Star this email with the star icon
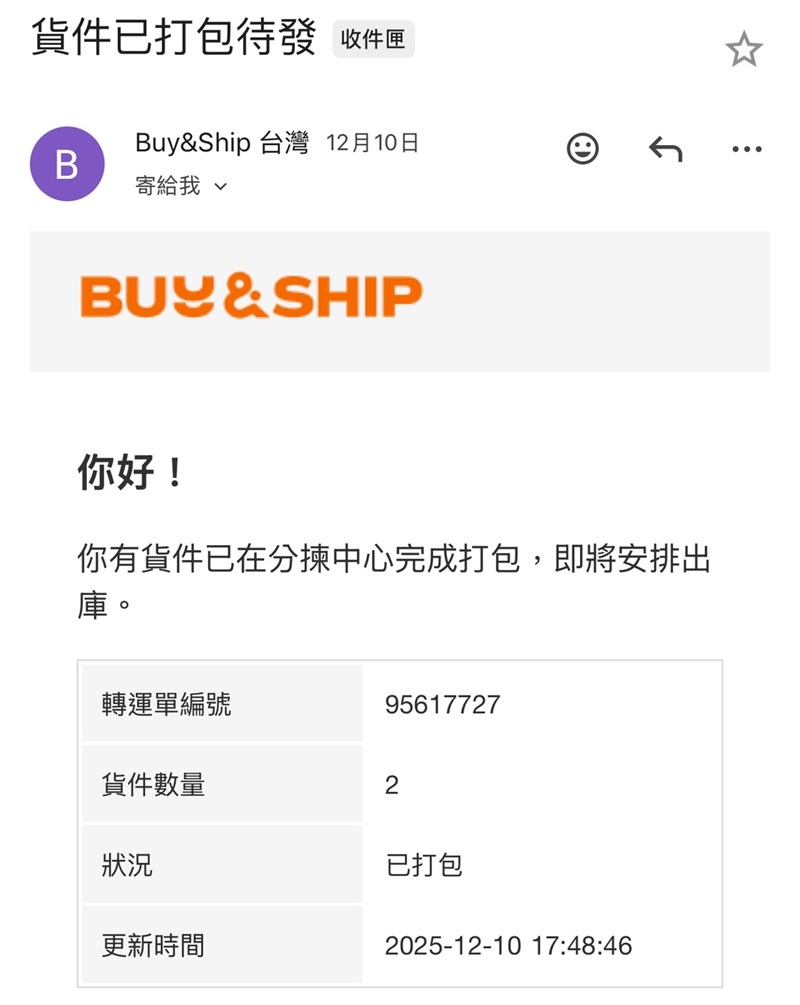This screenshot has width=800, height=1005. point(744,49)
